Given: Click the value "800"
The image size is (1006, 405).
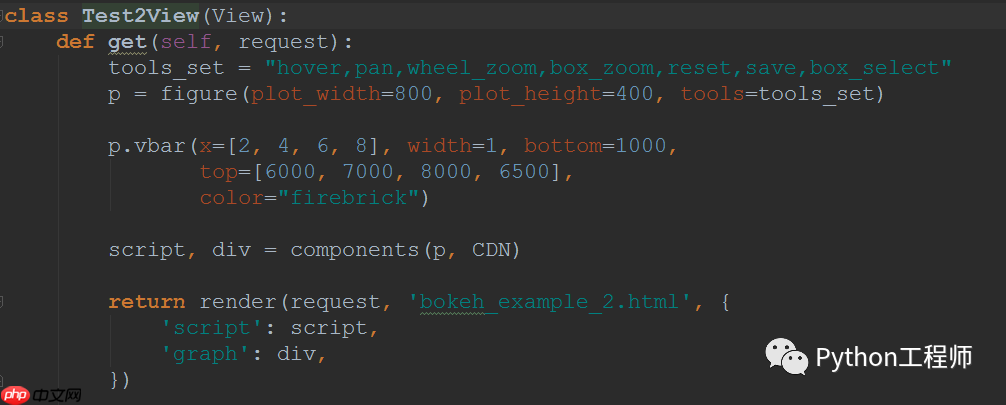Looking at the screenshot, I should [413, 94].
